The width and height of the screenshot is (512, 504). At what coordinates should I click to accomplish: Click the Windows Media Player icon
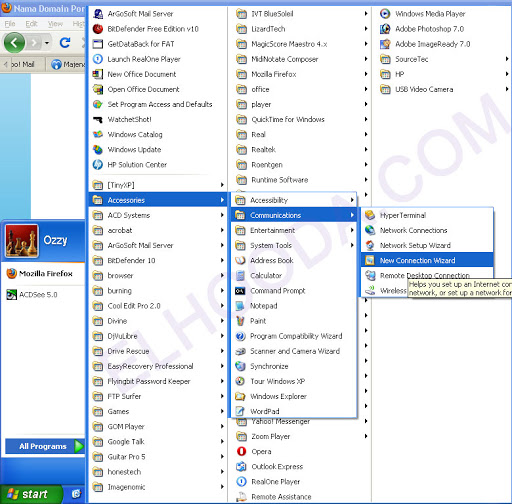pyautogui.click(x=385, y=14)
